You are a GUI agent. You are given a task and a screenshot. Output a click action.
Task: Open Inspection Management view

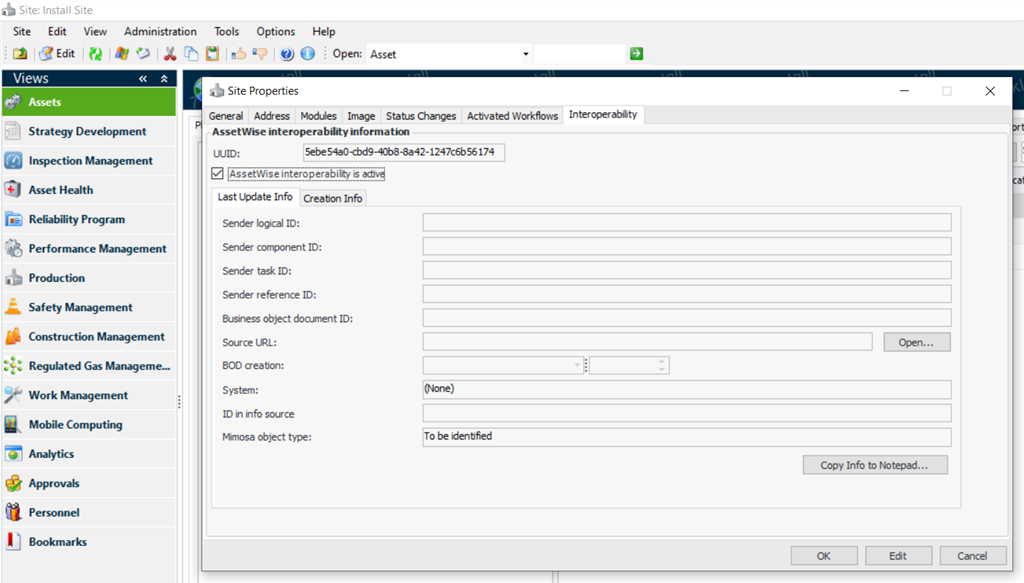pos(89,161)
